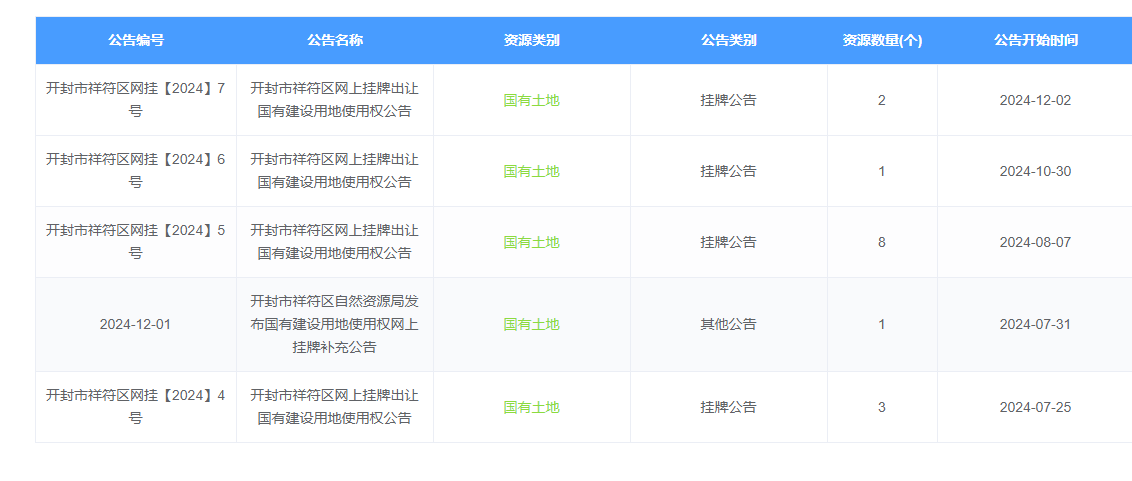Image resolution: width=1132 pixels, height=481 pixels.
Task: Click the start date 2024-07-31
Action: coord(1035,324)
